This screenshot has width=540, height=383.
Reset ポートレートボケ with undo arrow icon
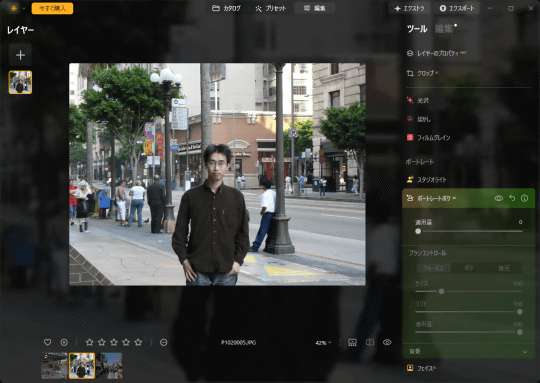512,198
